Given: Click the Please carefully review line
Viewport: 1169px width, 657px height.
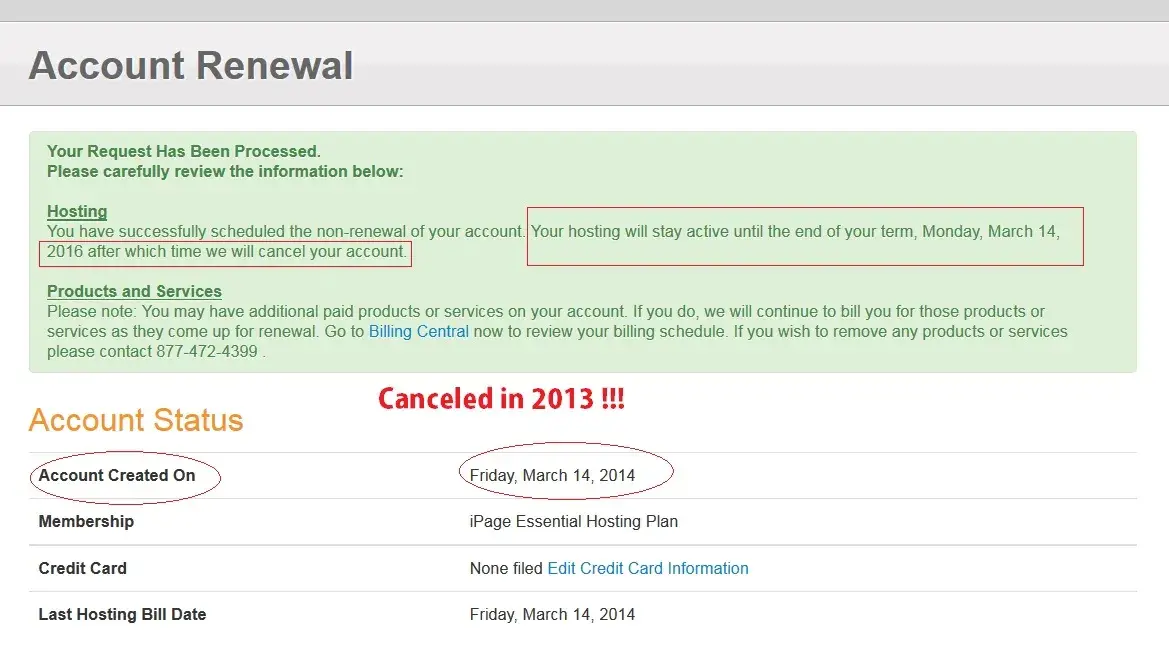Looking at the screenshot, I should coord(224,171).
